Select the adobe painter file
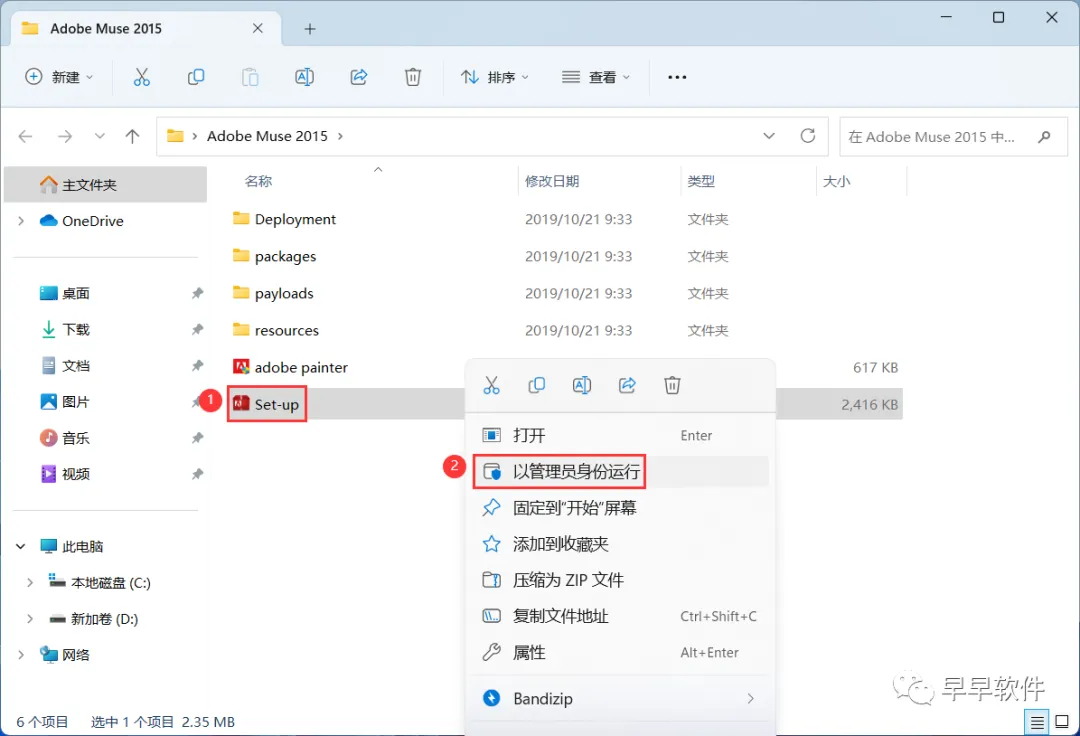1080x736 pixels. 290,368
